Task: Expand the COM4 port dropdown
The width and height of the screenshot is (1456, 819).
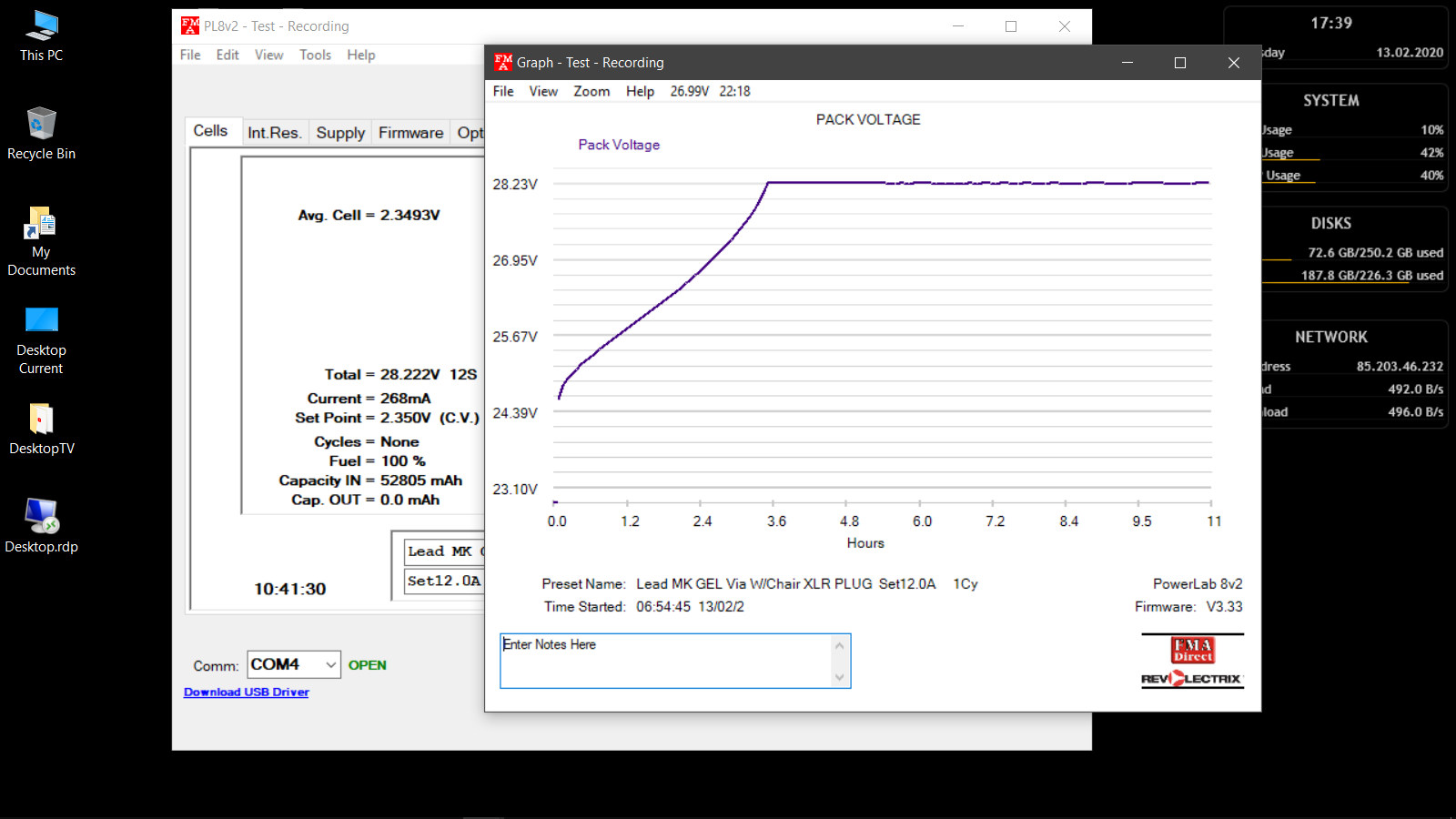Action: [330, 665]
